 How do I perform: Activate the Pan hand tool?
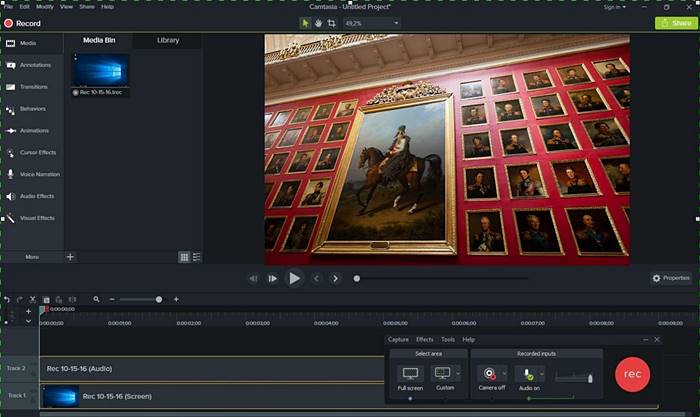319,23
